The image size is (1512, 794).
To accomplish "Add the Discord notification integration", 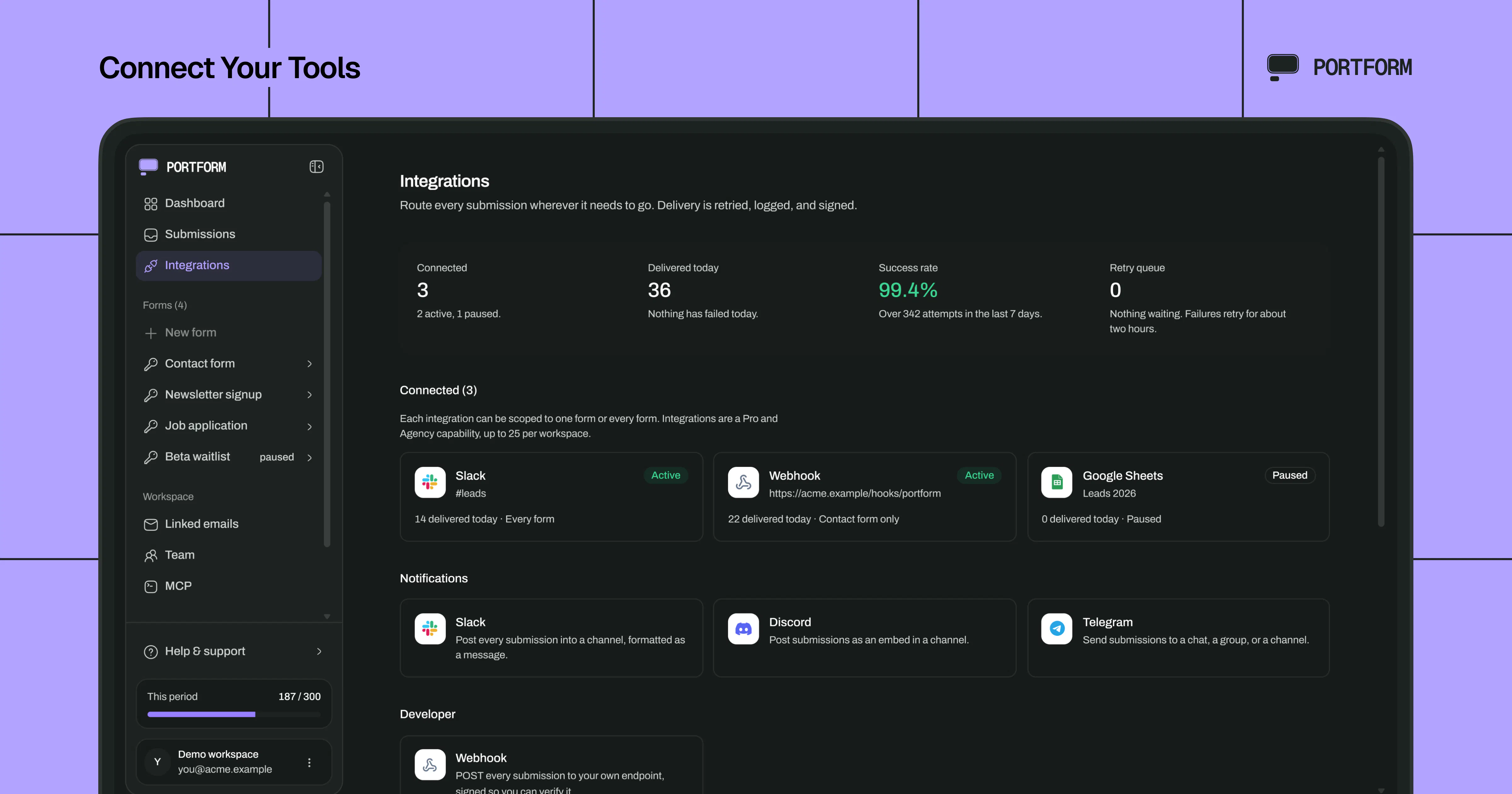I will 865,638.
